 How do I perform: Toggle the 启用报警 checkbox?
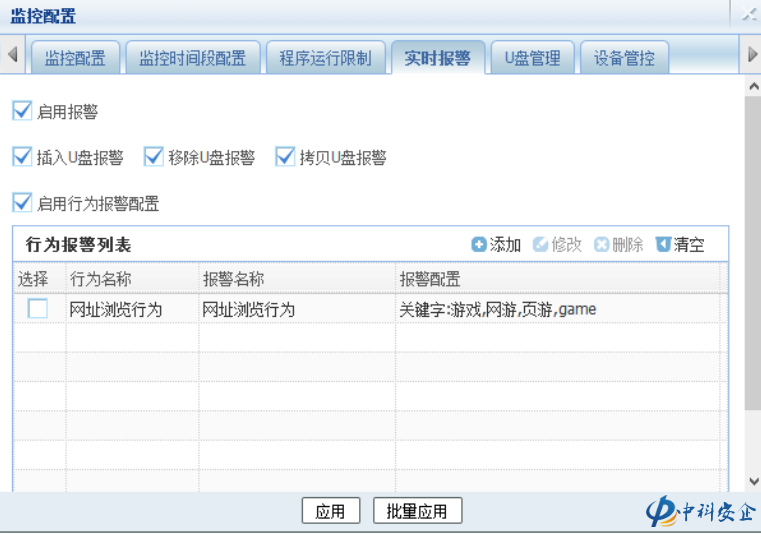pyautogui.click(x=22, y=111)
